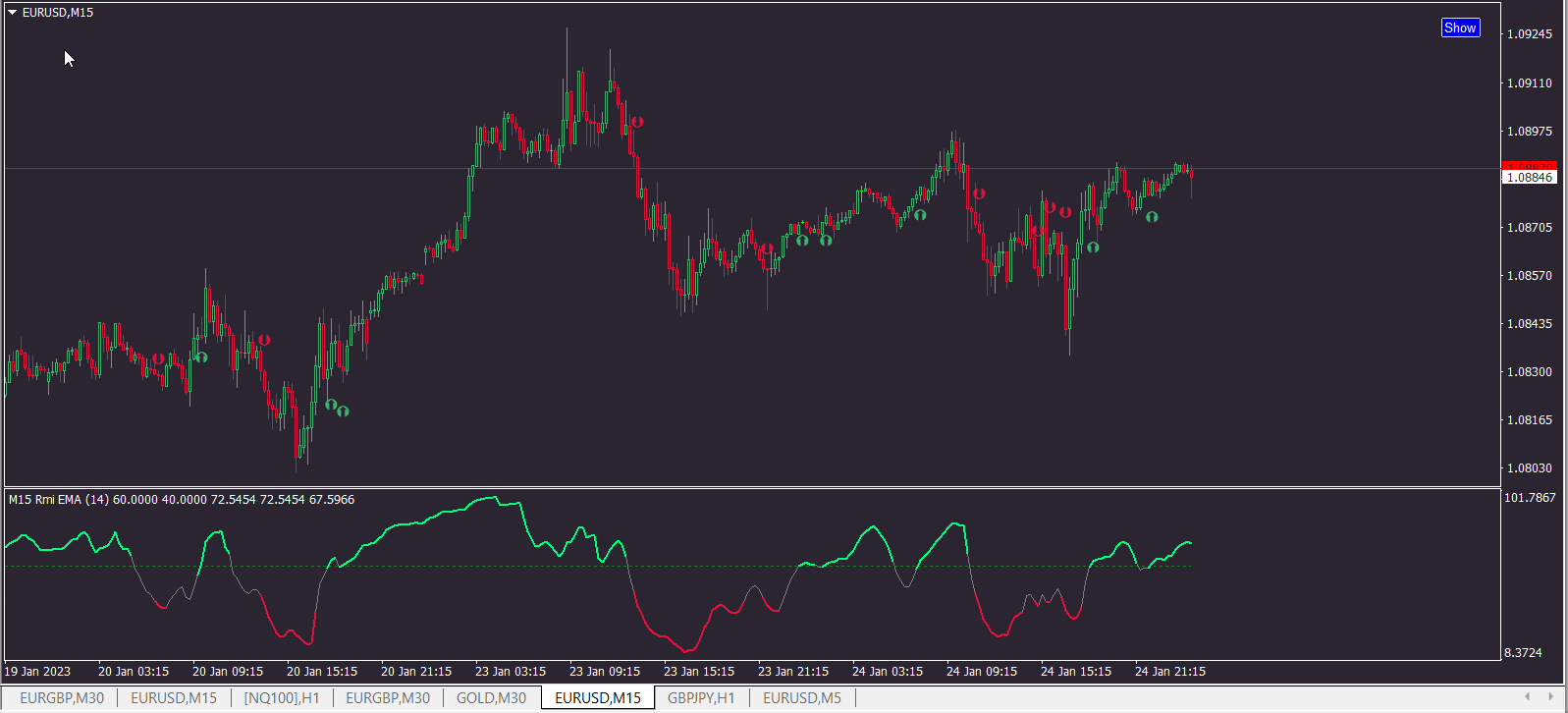Click the 1.09110 price level label
The height and width of the screenshot is (713, 1568).
pyautogui.click(x=1530, y=83)
